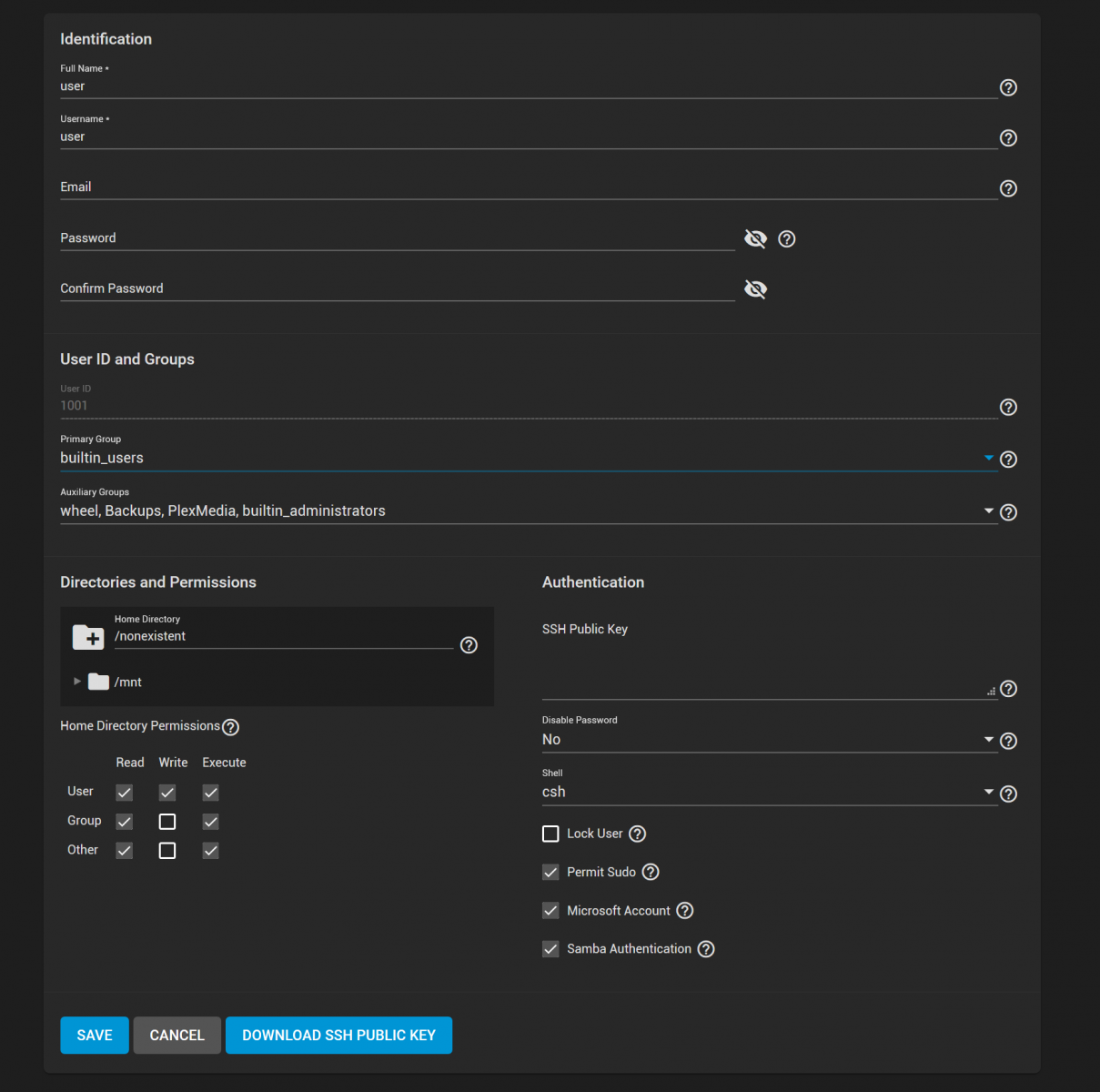View help for Primary Group
Screen dimensions: 1100x1092
(1008, 460)
